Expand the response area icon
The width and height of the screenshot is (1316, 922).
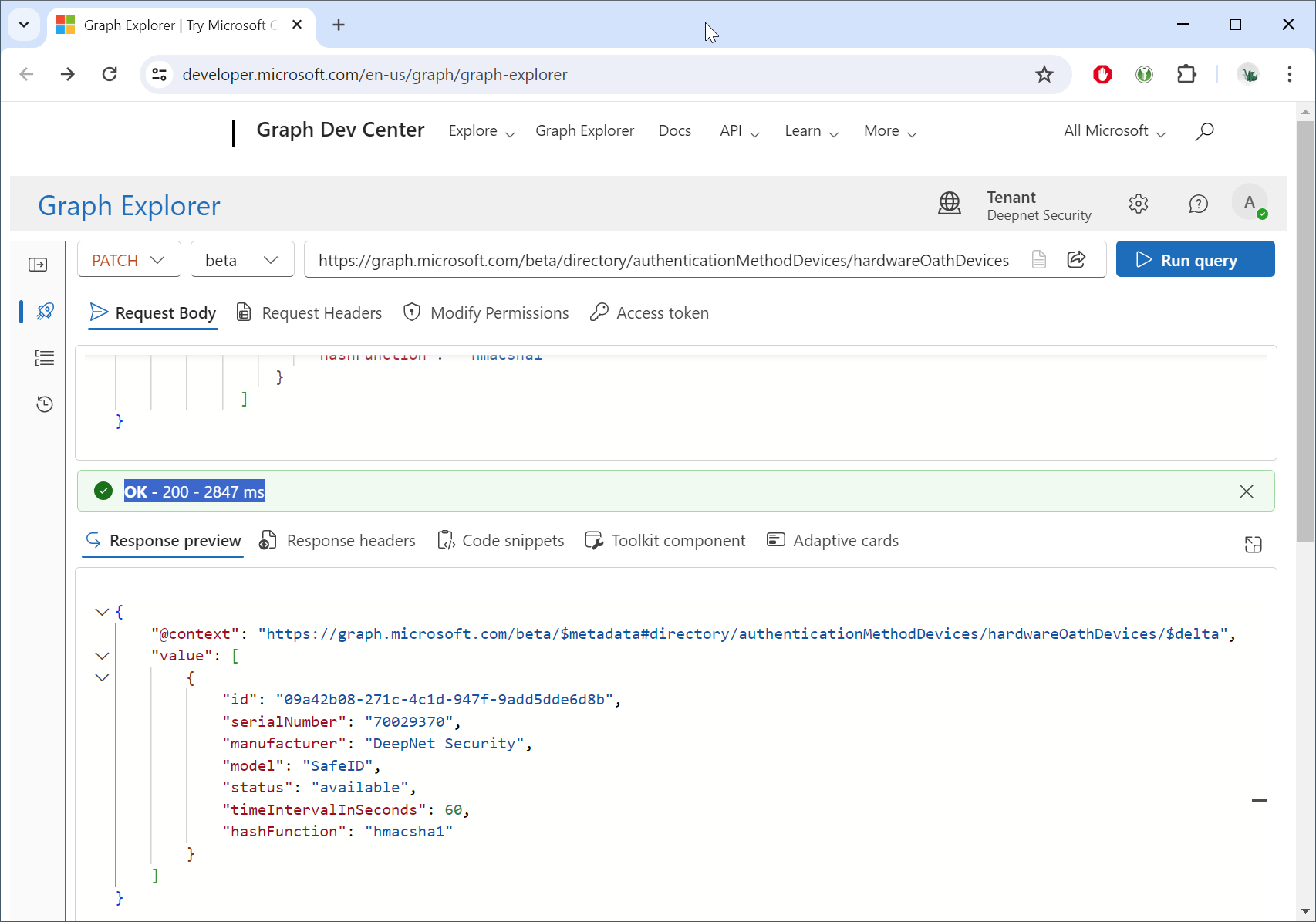coord(1253,545)
